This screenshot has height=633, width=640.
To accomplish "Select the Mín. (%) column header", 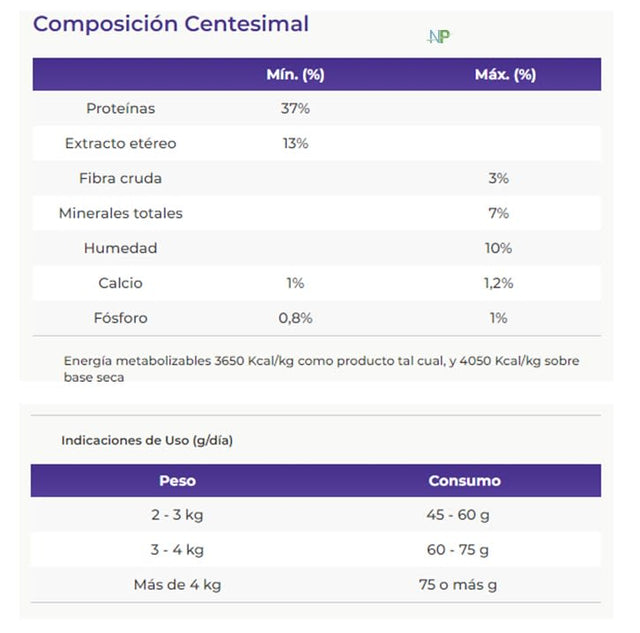I will (x=295, y=75).
